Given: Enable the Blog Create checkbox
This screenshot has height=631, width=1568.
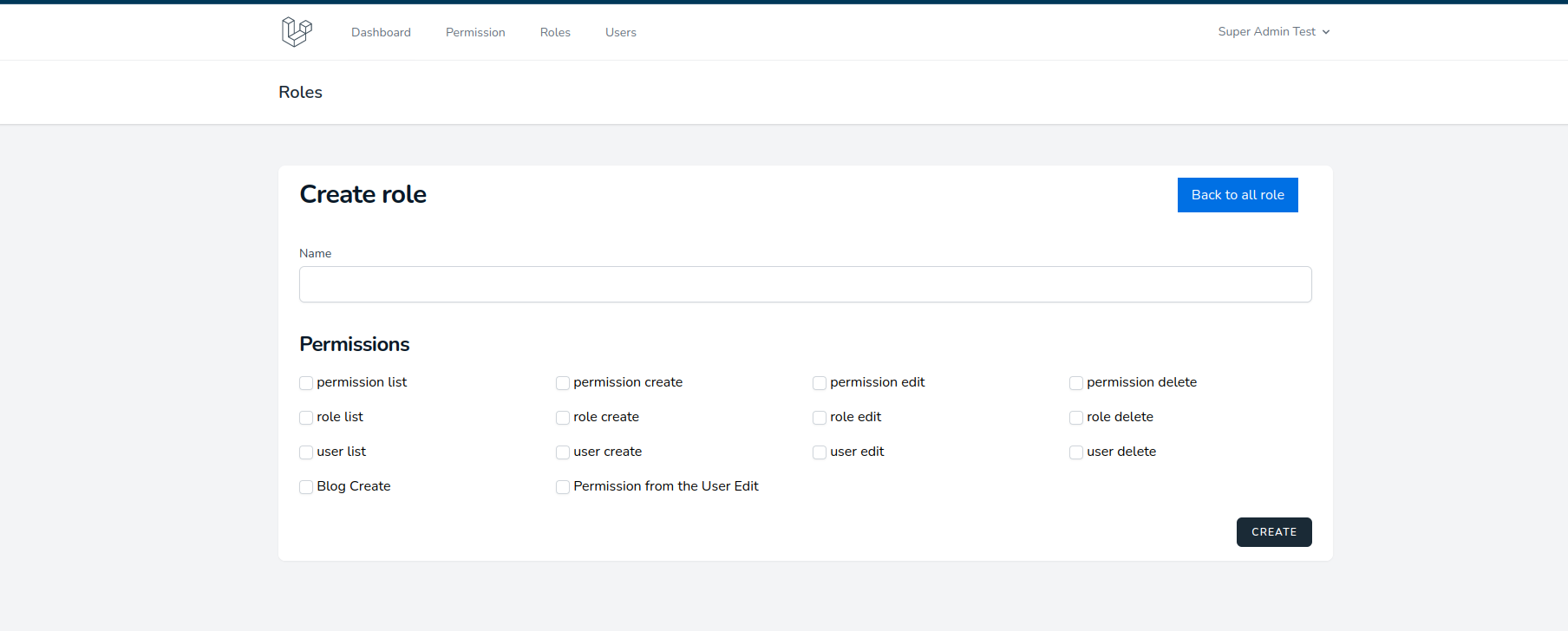Looking at the screenshot, I should 306,487.
